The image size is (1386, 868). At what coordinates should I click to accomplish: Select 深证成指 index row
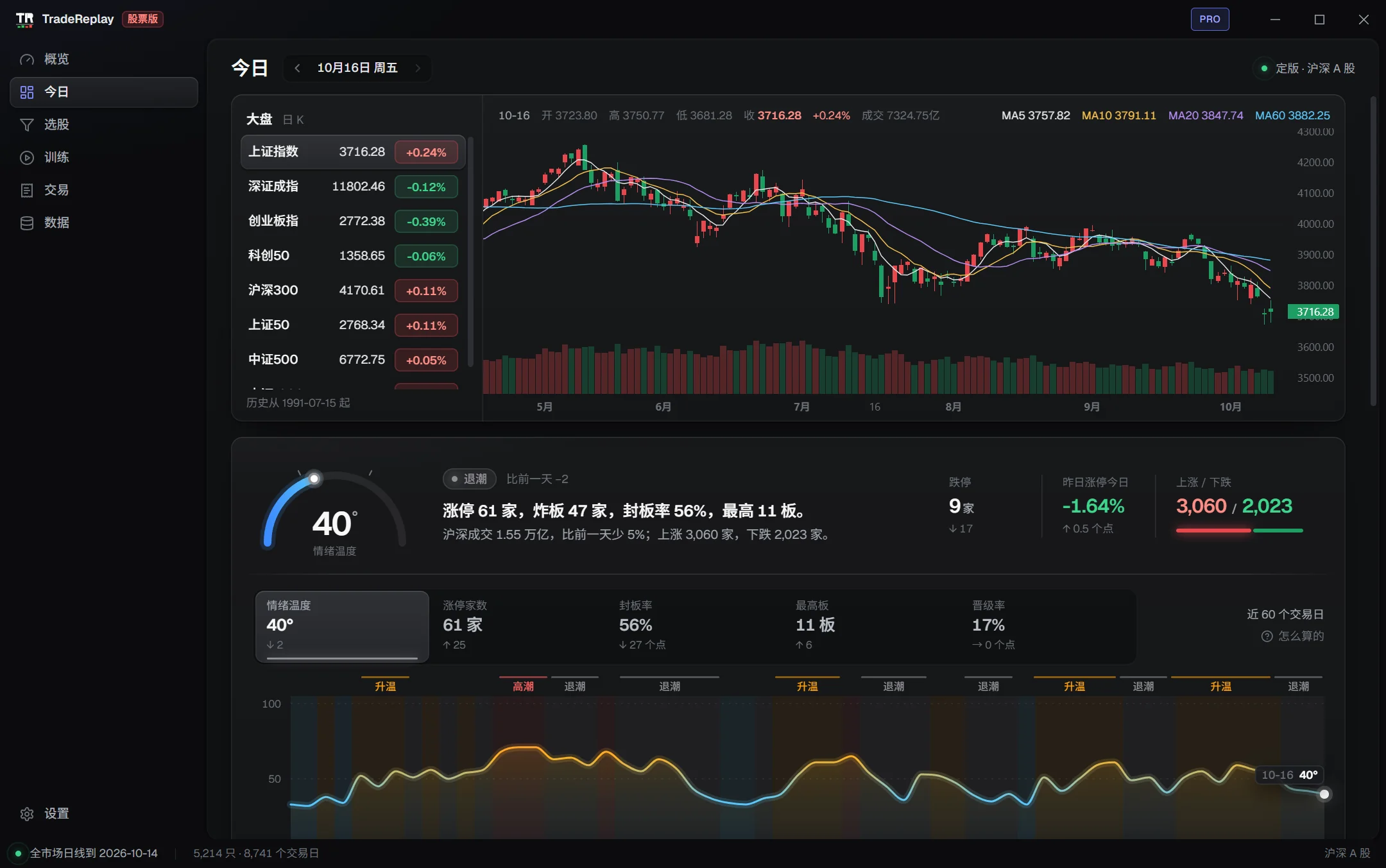(x=353, y=187)
